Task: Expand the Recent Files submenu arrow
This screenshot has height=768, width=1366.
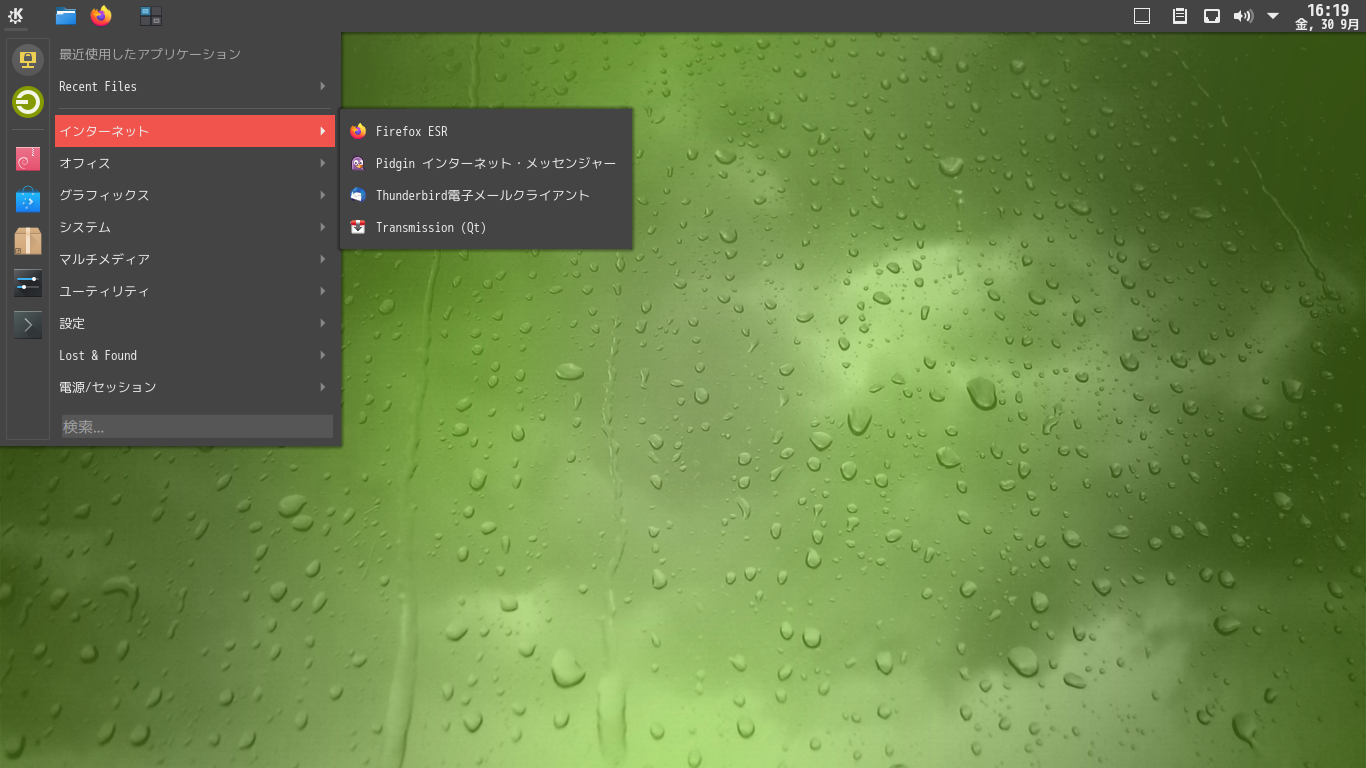Action: (322, 87)
